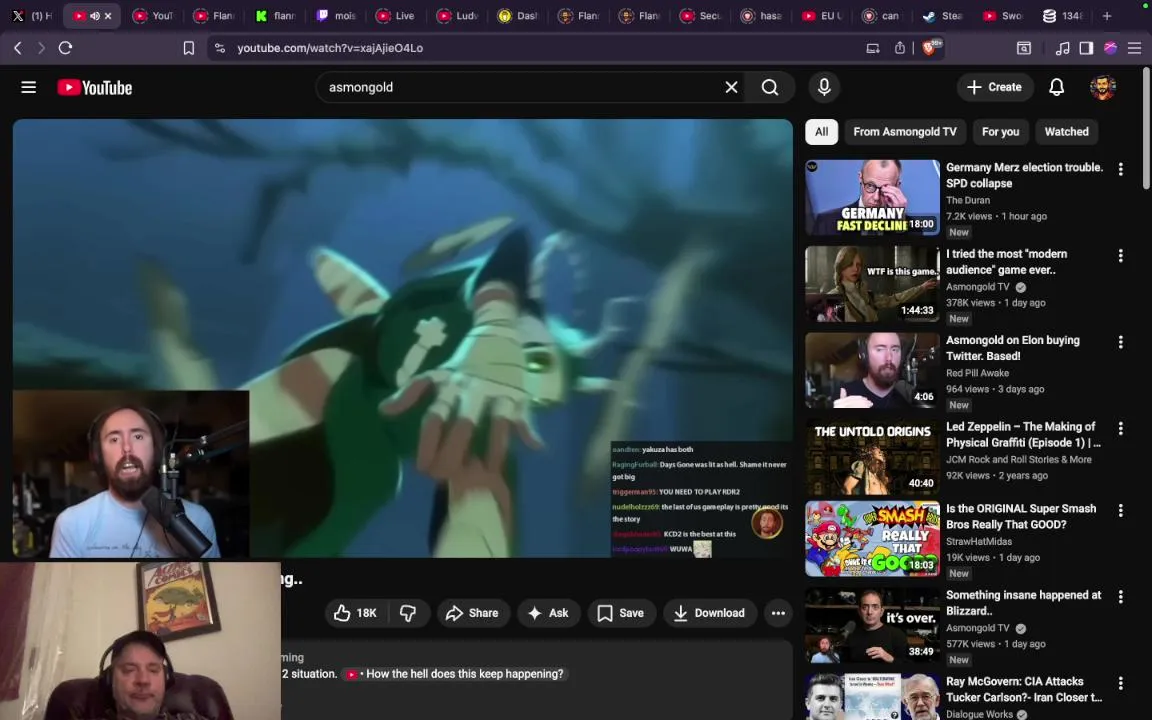Switch to the Twitch mois browser tab
This screenshot has width=1152, height=720.
pos(336,15)
